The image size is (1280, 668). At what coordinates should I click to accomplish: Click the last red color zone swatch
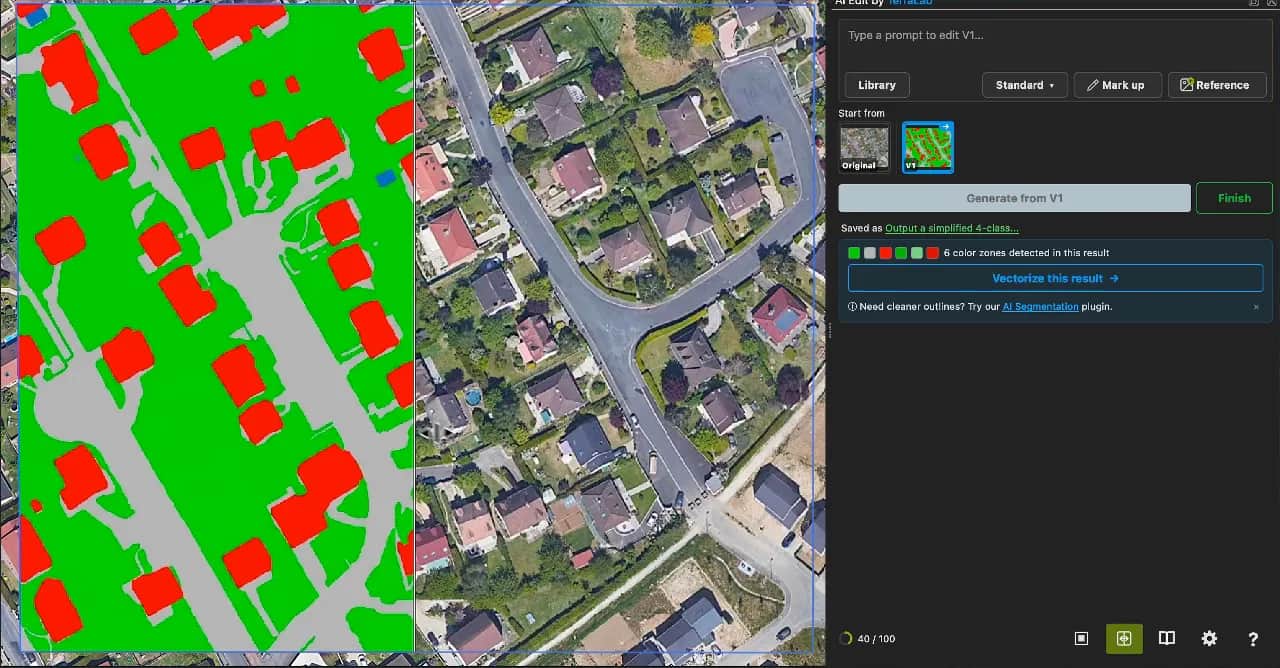933,253
